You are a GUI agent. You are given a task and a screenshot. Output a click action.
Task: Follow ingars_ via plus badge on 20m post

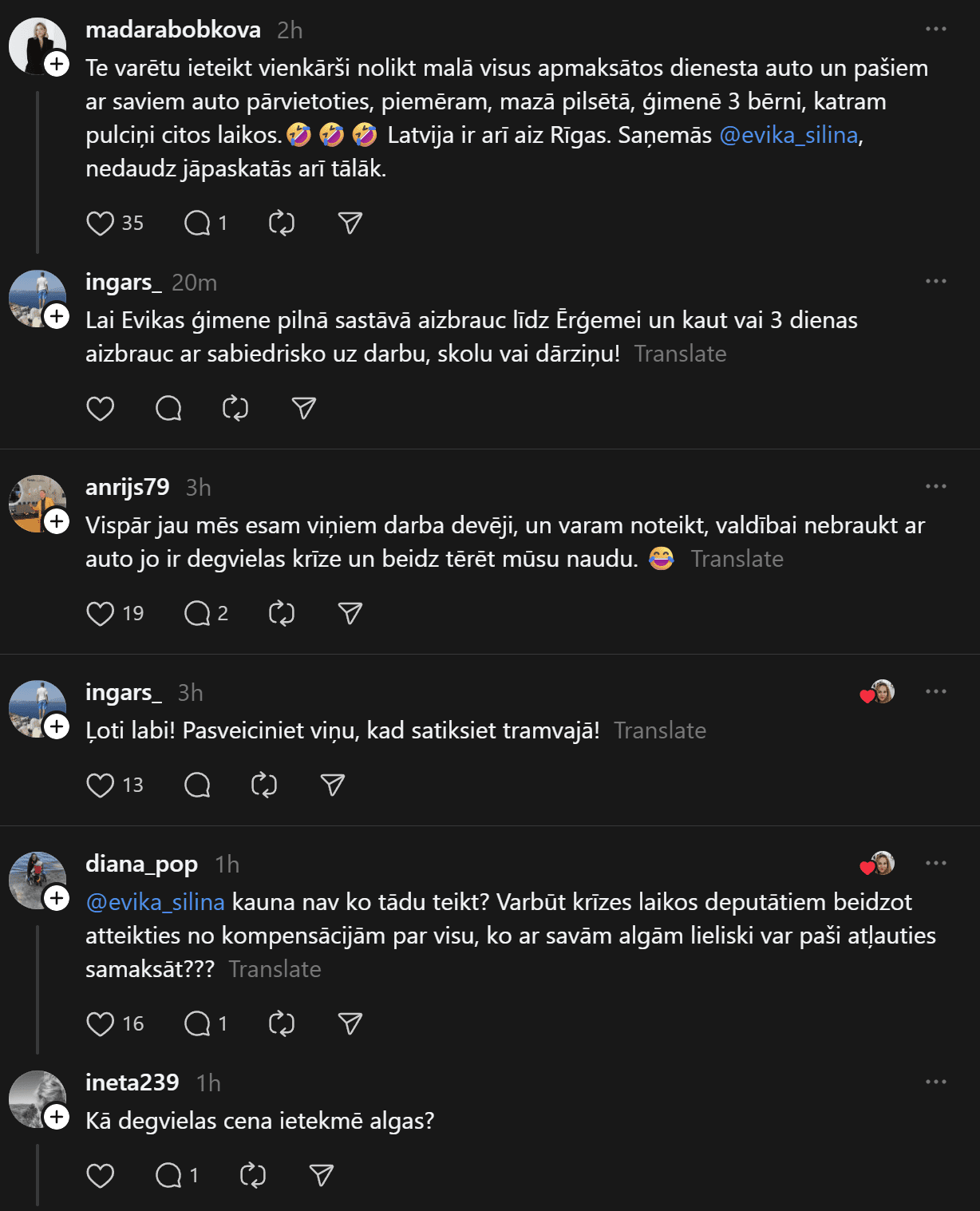57,316
